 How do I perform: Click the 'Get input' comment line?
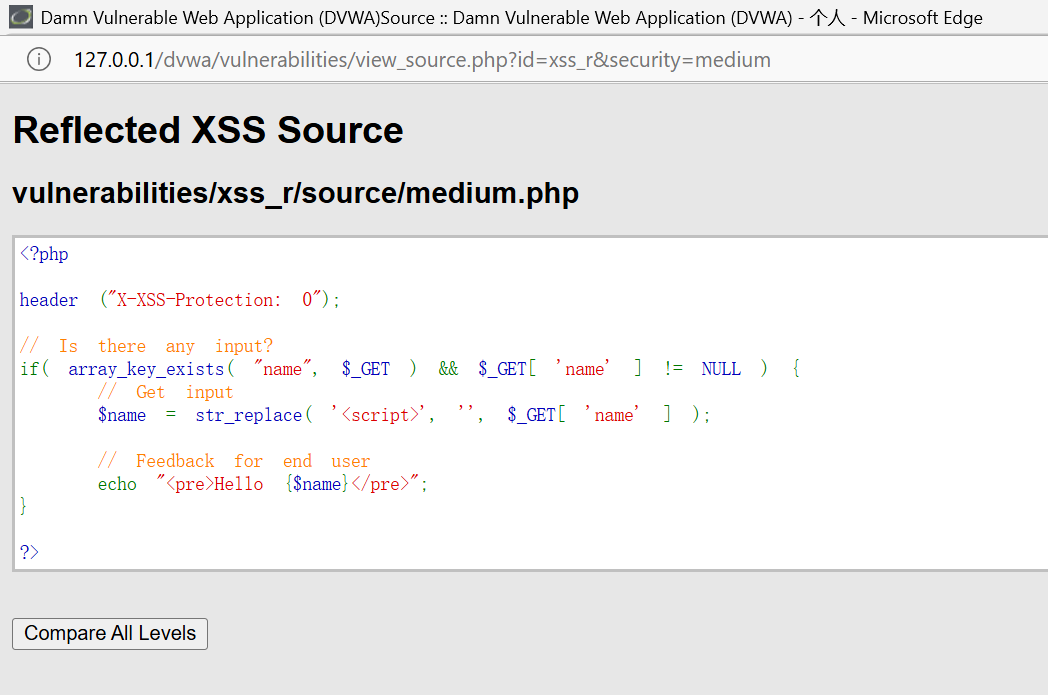(166, 392)
